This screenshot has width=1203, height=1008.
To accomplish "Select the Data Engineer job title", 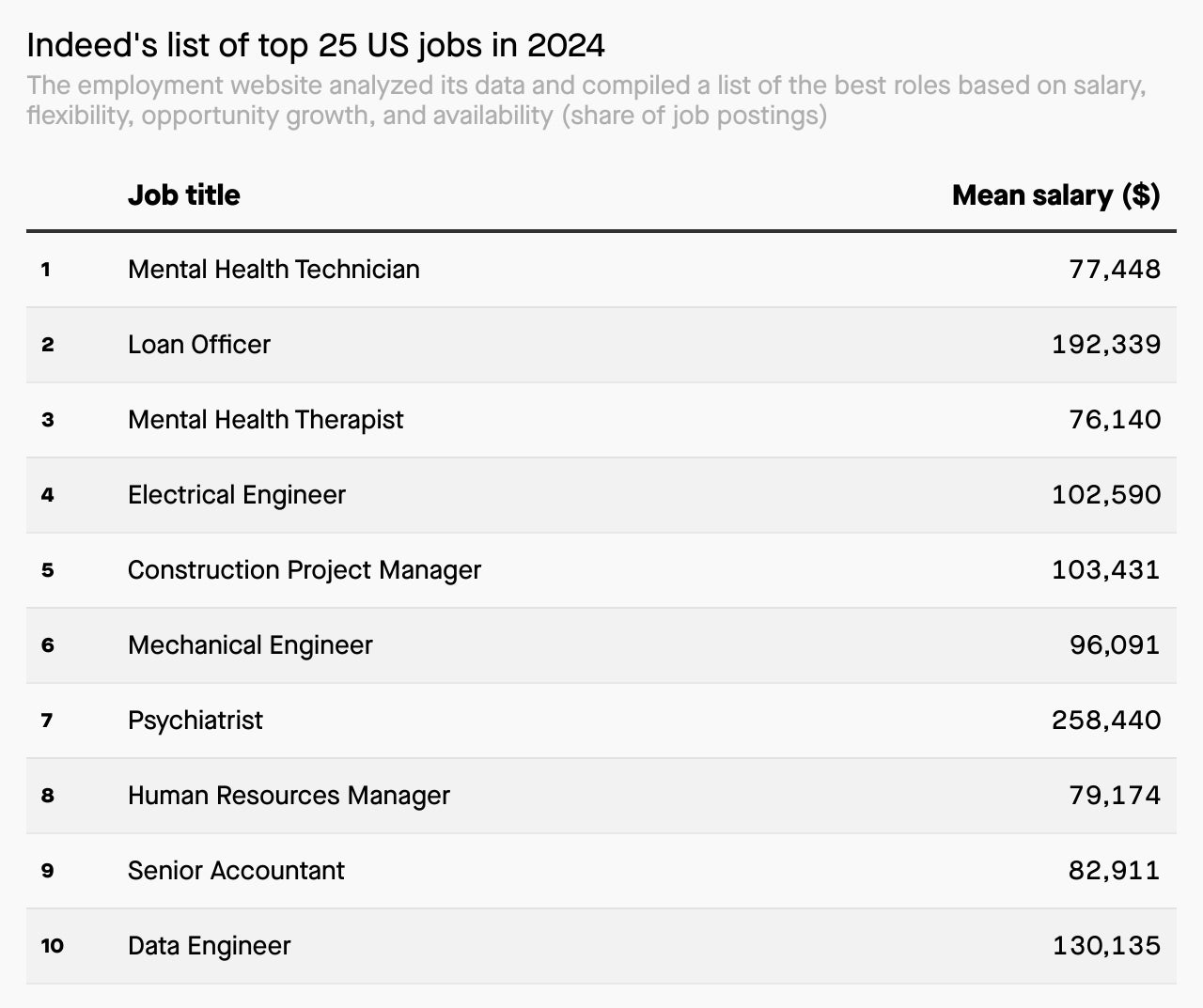I will pos(210,946).
